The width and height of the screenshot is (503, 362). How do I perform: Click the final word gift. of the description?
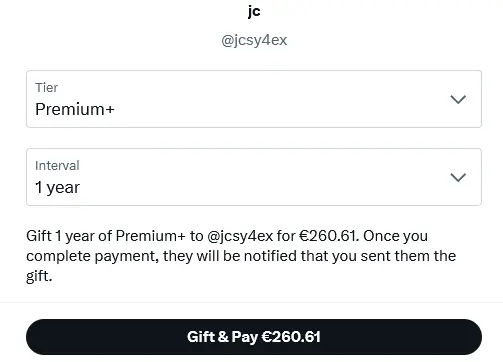[39, 276]
